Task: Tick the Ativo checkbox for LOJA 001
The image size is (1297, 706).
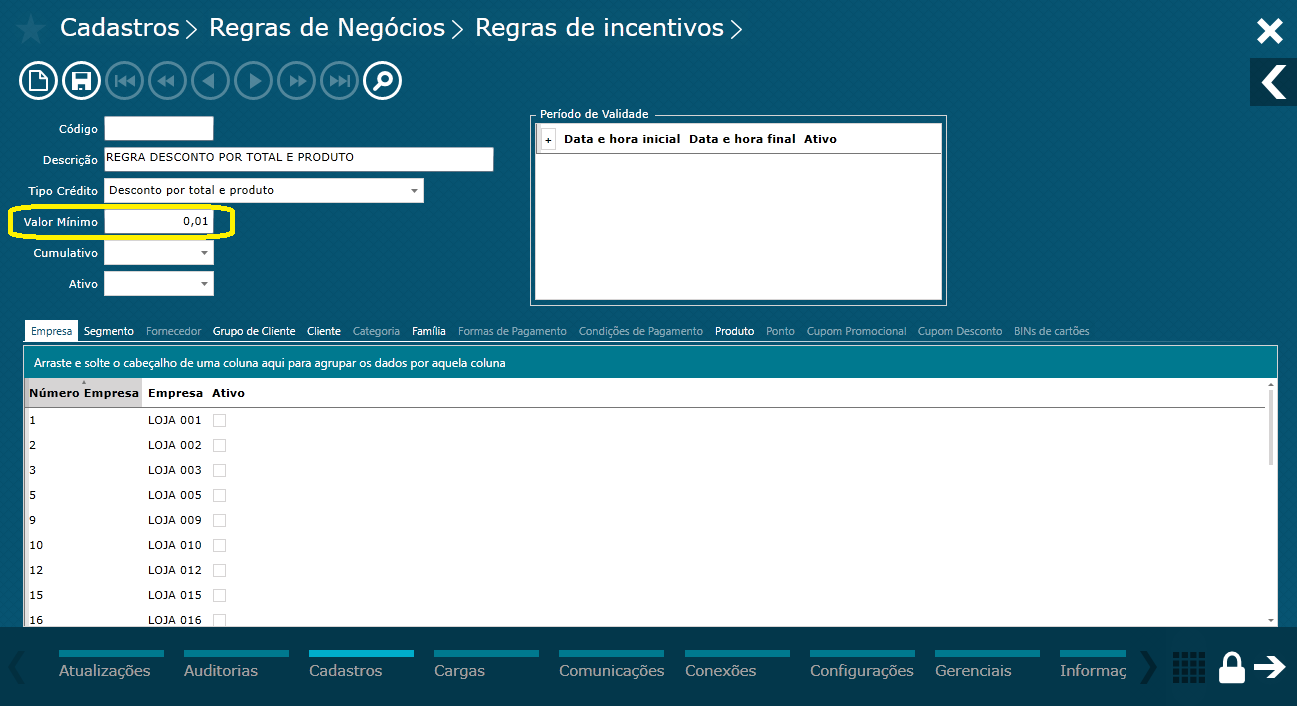Action: (219, 420)
